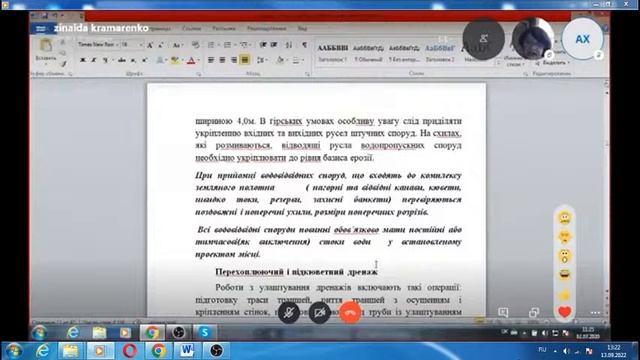Decrease font size with shrink font icon
The height and width of the screenshot is (360, 640).
160,45
